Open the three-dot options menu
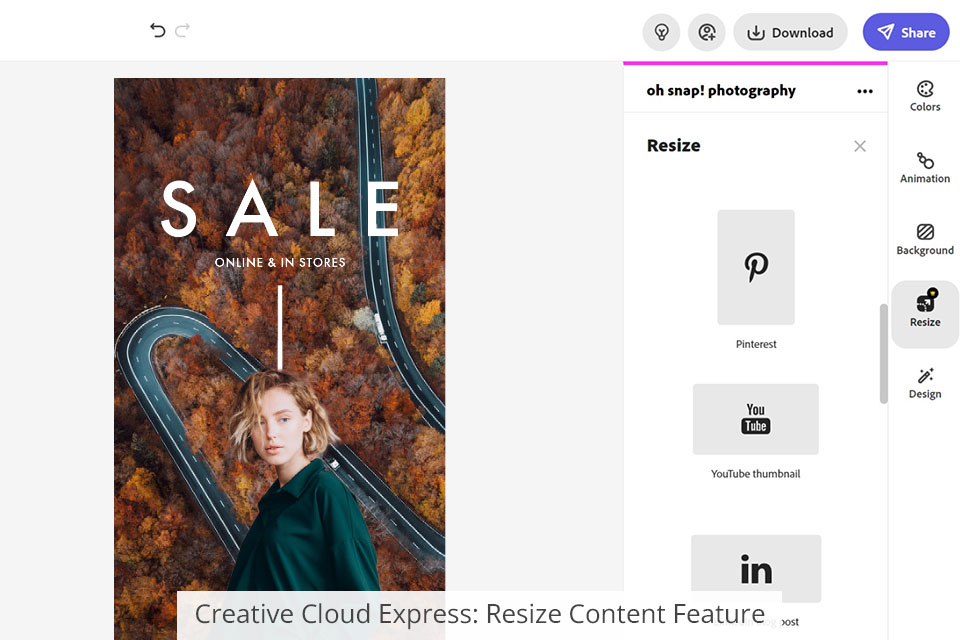Screen dimensions: 960x640 click(864, 91)
